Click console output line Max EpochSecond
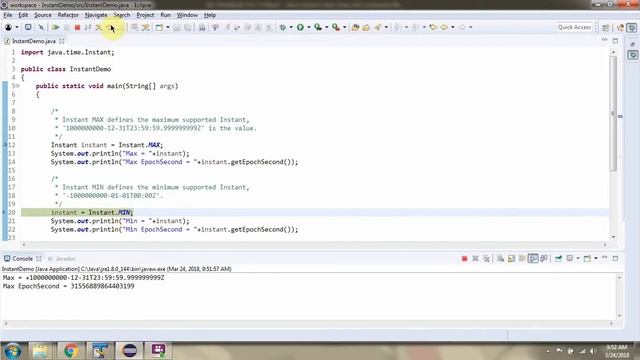This screenshot has width=640, height=360. click(68, 286)
